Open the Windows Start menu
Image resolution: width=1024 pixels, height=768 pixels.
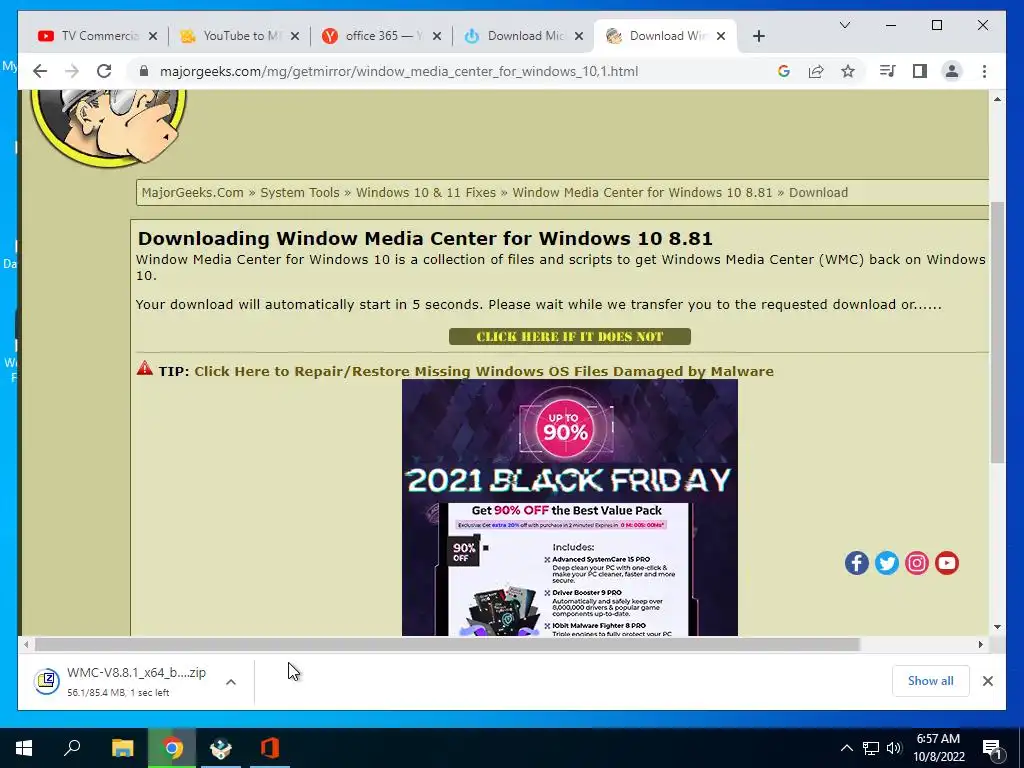(24, 748)
